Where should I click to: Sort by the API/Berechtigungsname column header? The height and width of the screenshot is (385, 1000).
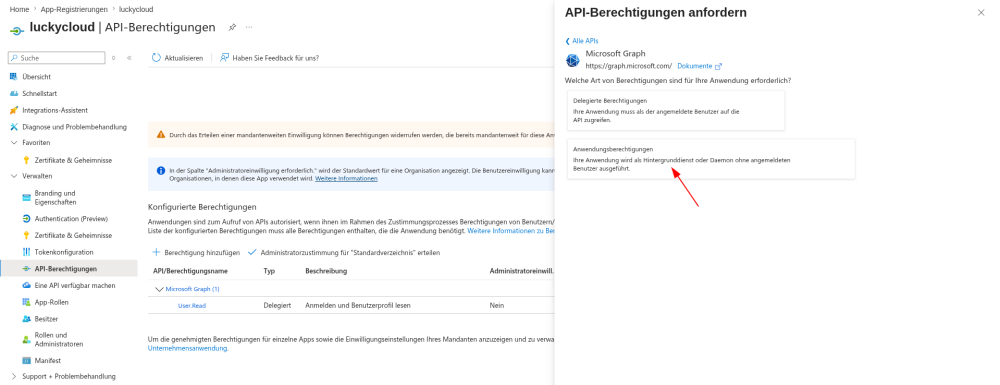point(191,271)
